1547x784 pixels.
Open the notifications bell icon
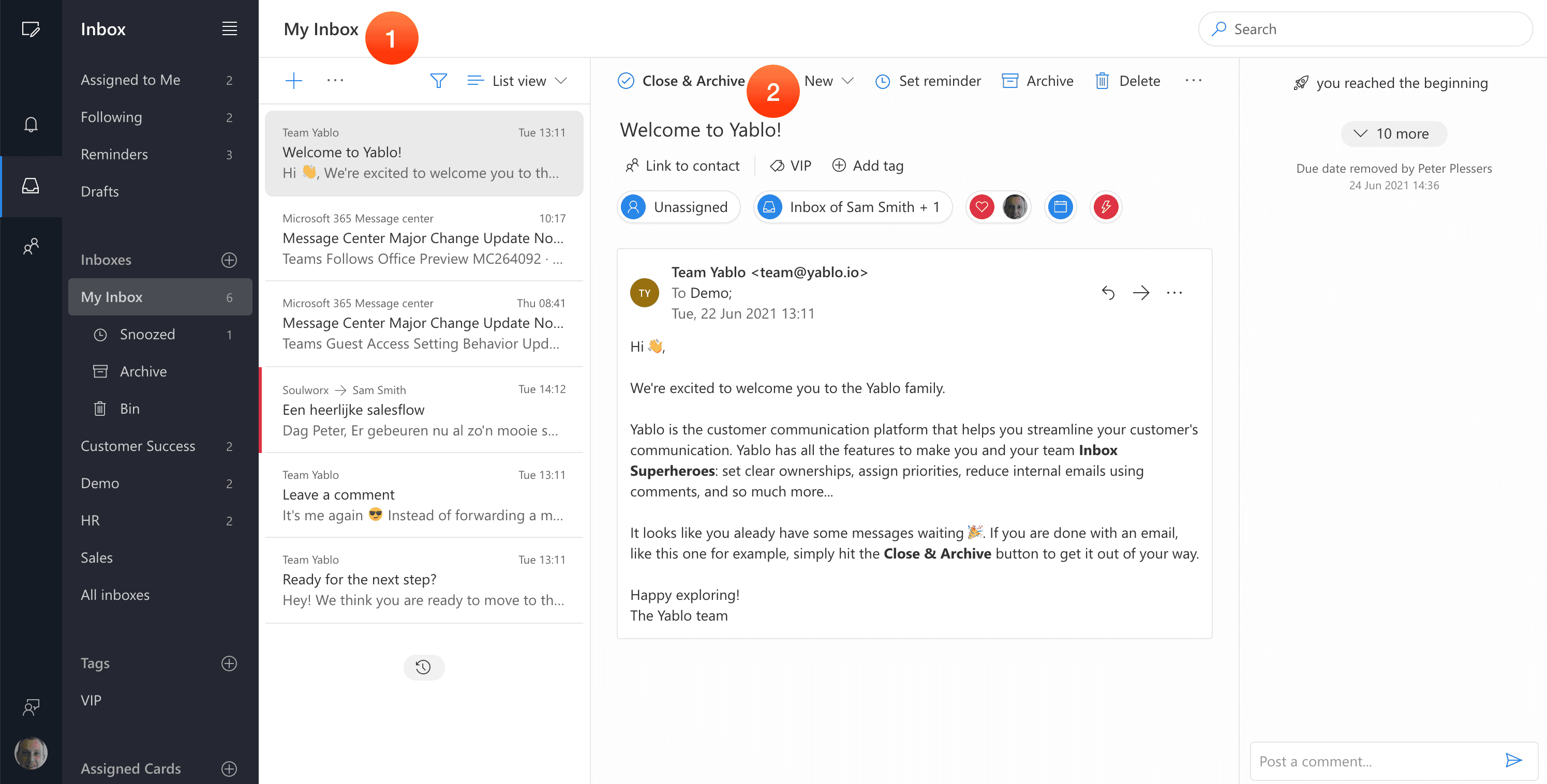click(x=31, y=124)
